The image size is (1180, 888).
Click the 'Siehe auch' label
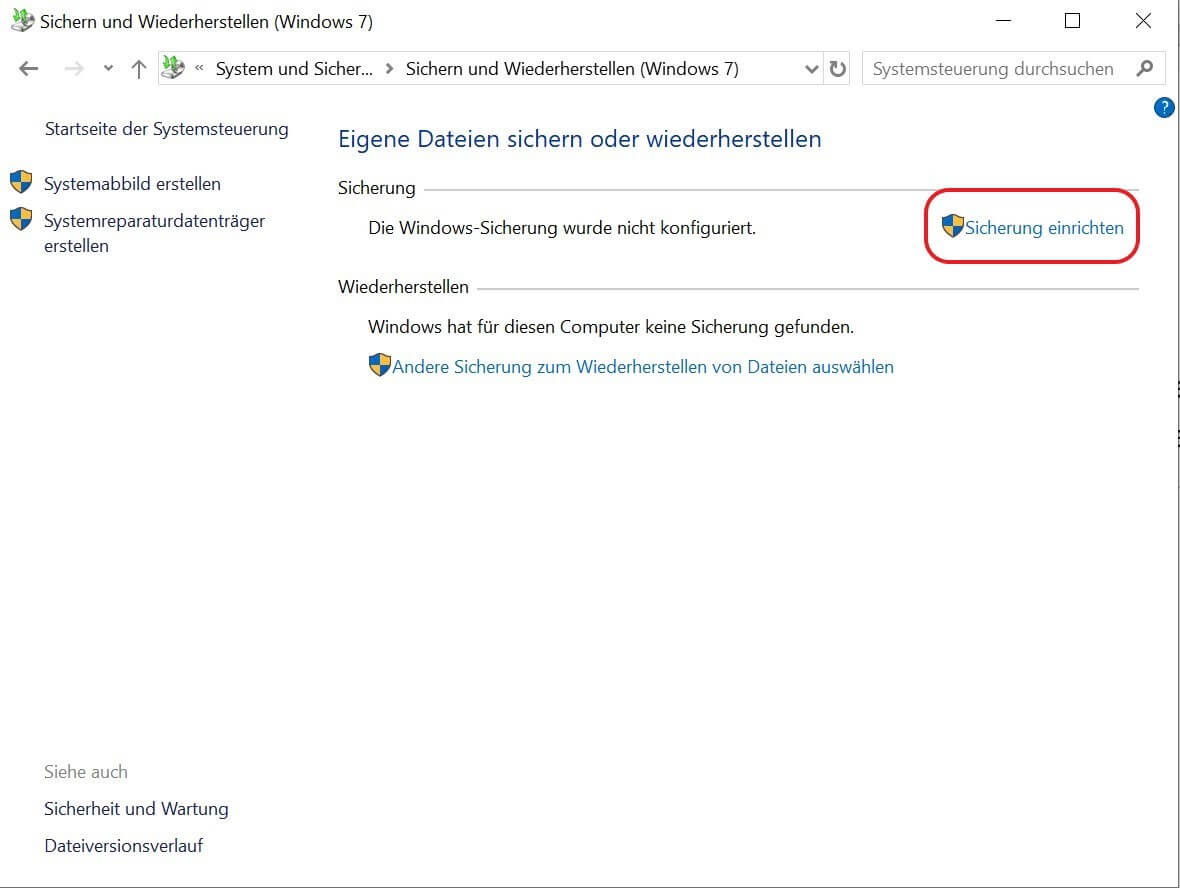coord(86,772)
